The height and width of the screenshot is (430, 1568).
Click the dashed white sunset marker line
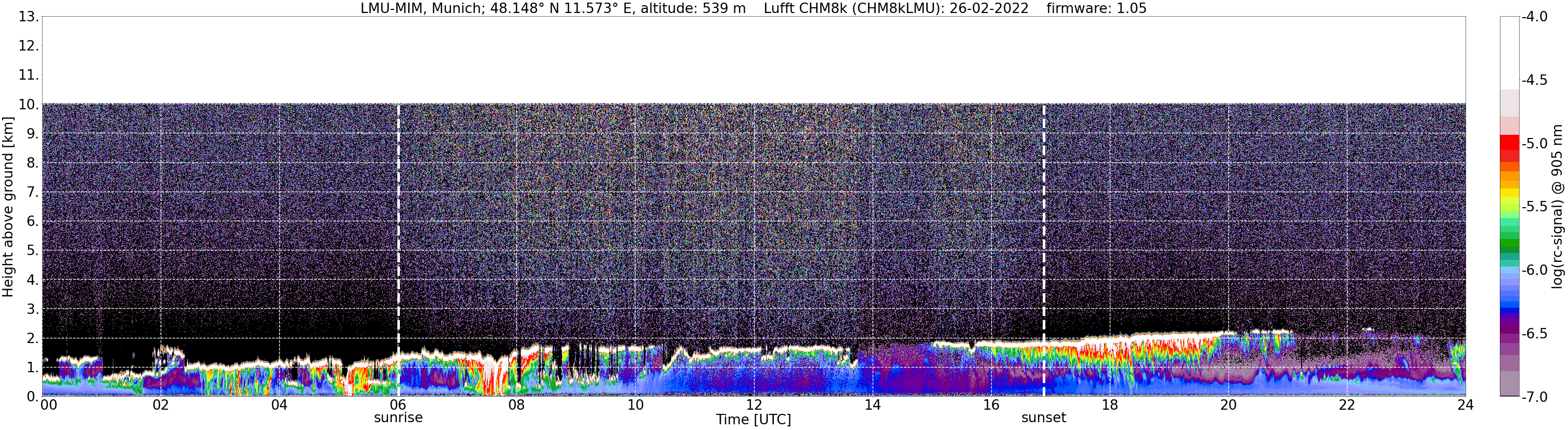(x=1043, y=250)
